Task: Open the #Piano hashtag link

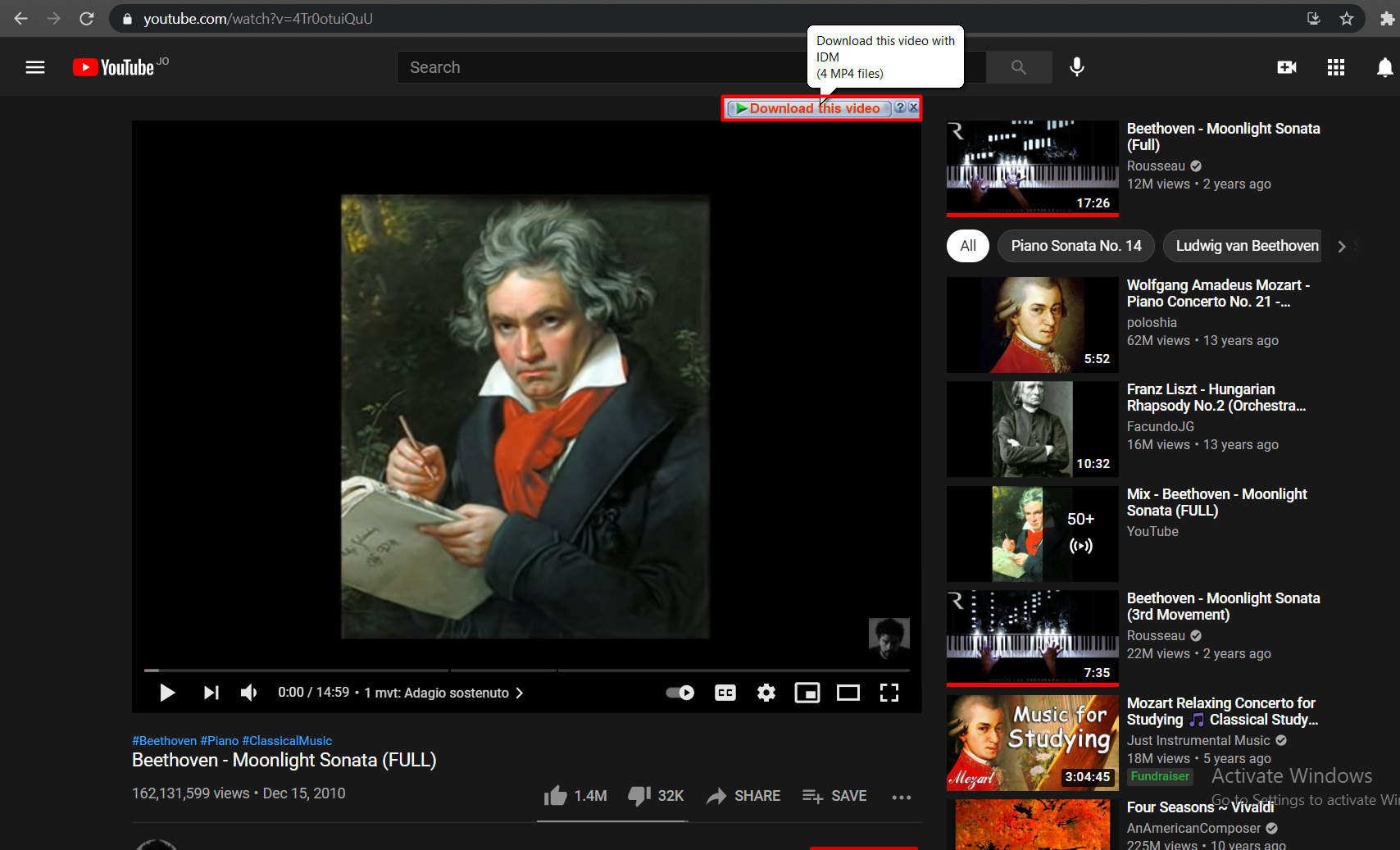Action: pyautogui.click(x=219, y=740)
